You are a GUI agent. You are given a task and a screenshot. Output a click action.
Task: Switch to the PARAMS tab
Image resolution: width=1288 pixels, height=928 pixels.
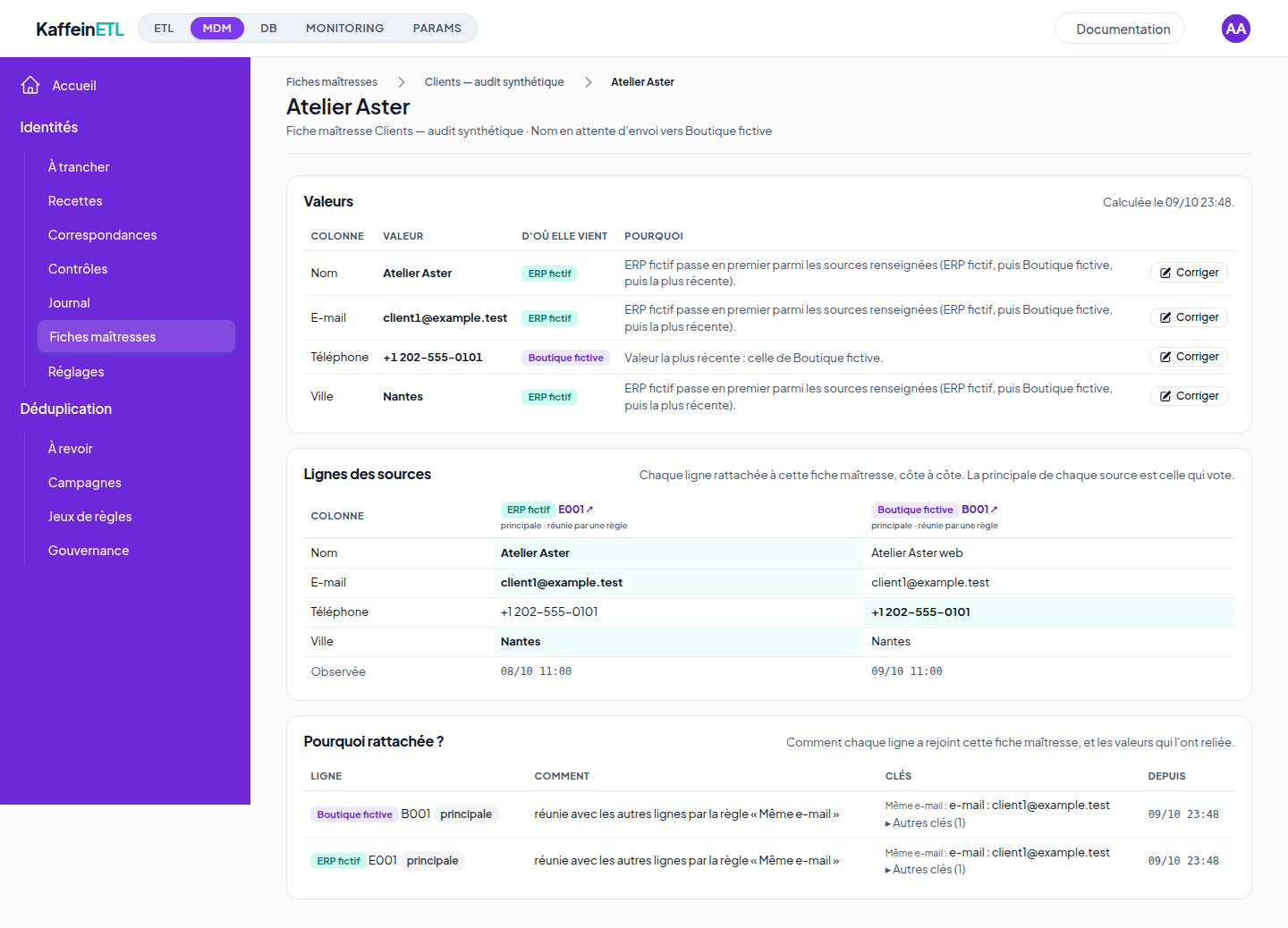tap(437, 29)
